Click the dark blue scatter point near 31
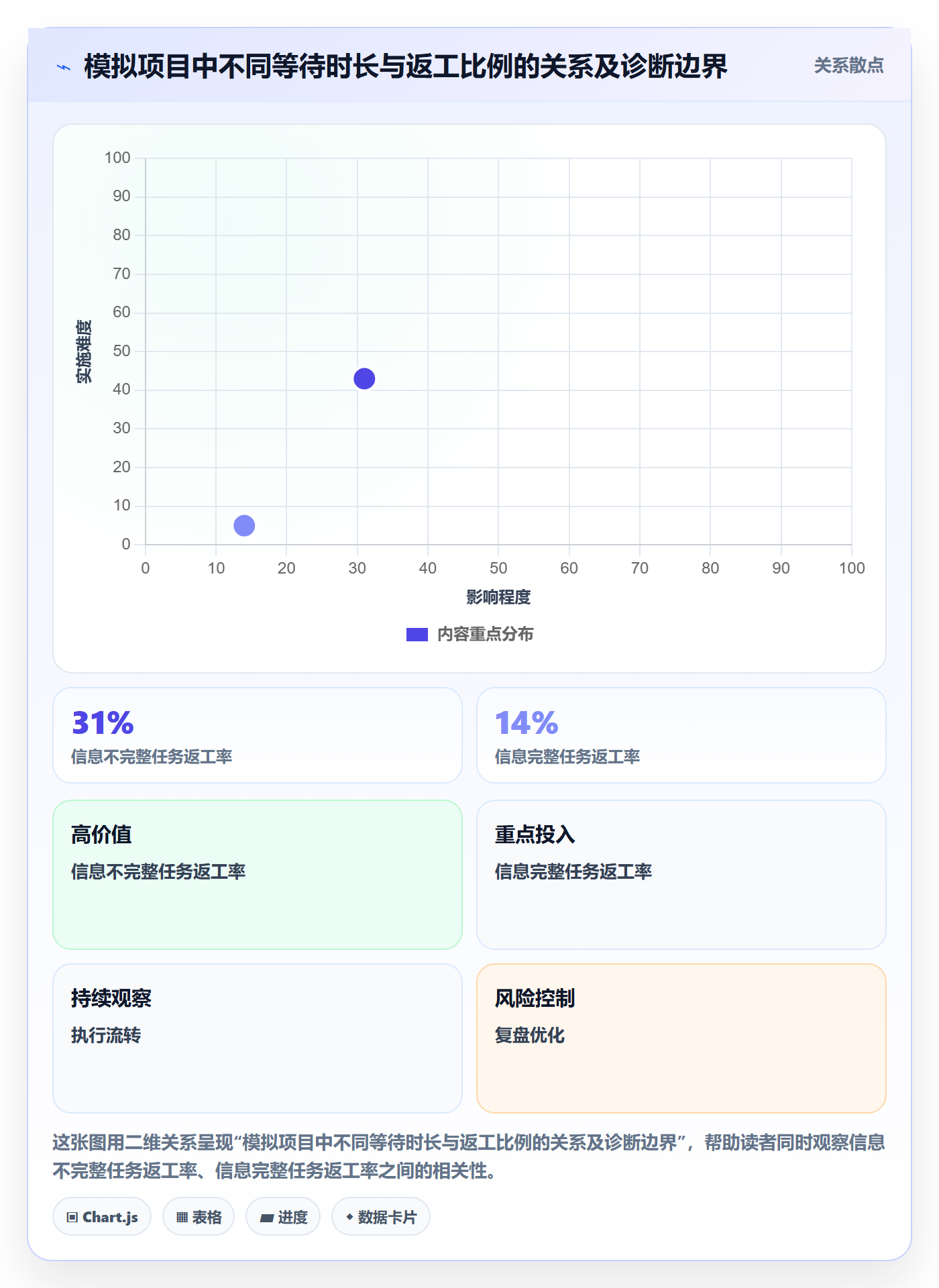This screenshot has height=1288, width=939. pos(364,378)
